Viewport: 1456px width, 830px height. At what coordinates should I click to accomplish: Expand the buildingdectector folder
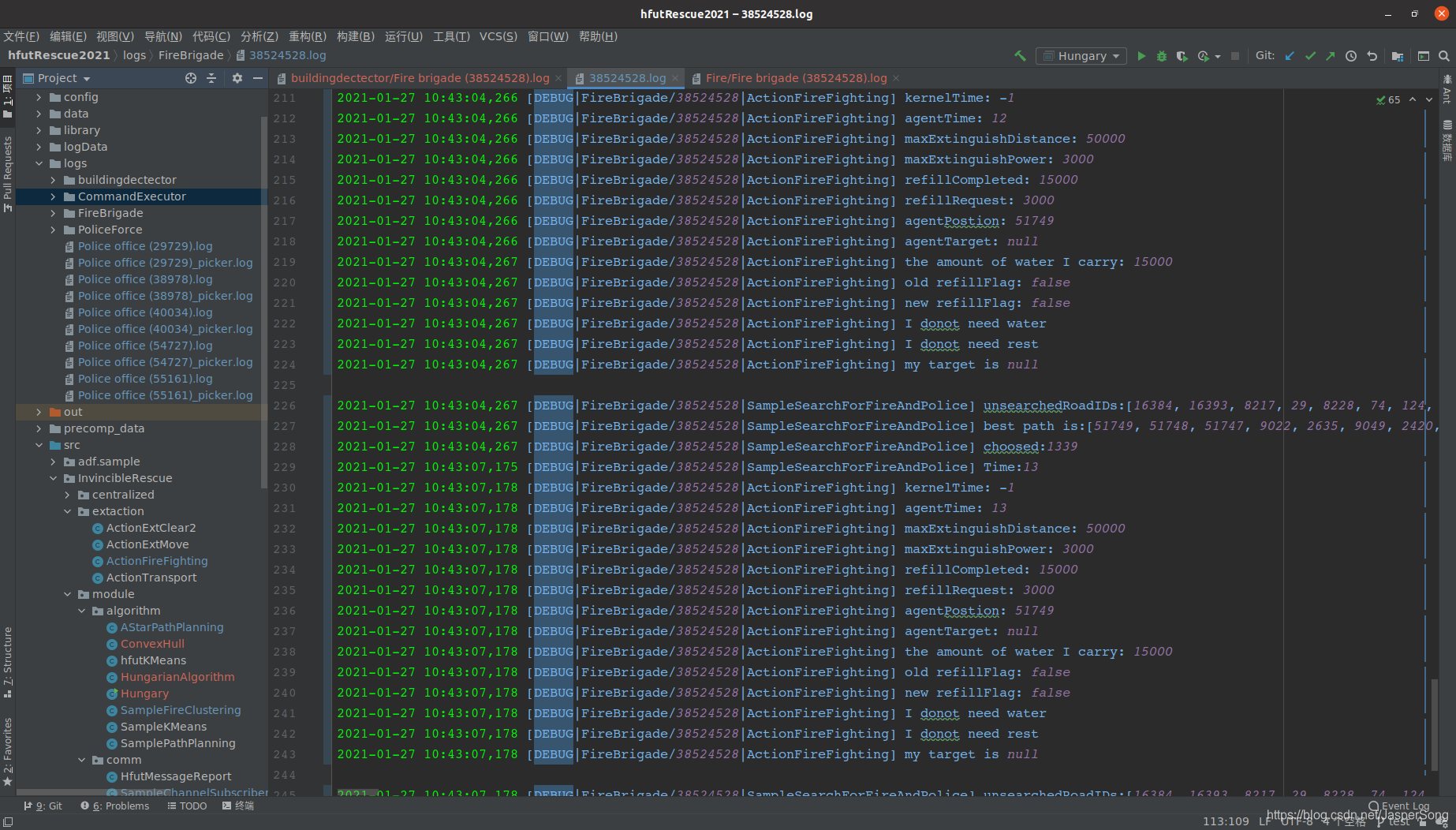coord(53,180)
